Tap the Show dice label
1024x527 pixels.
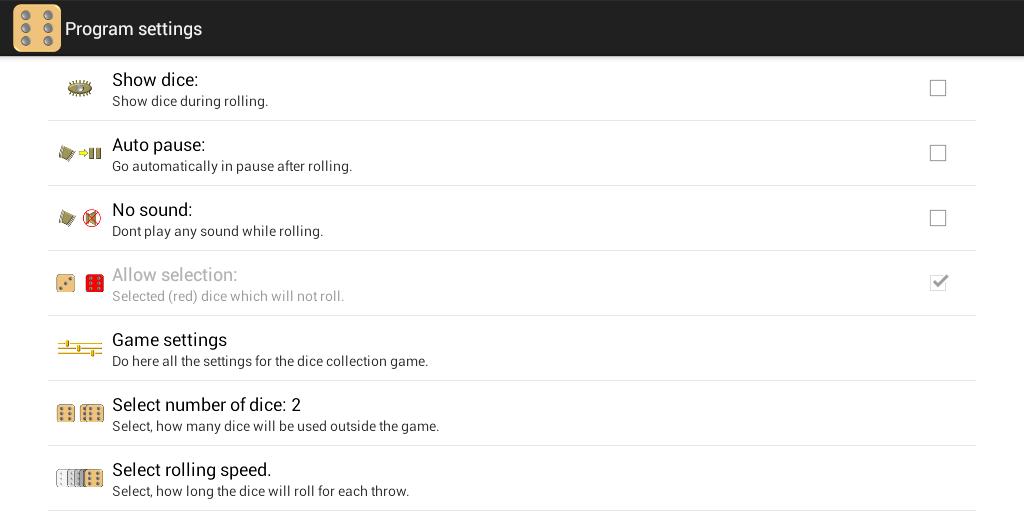click(x=155, y=80)
